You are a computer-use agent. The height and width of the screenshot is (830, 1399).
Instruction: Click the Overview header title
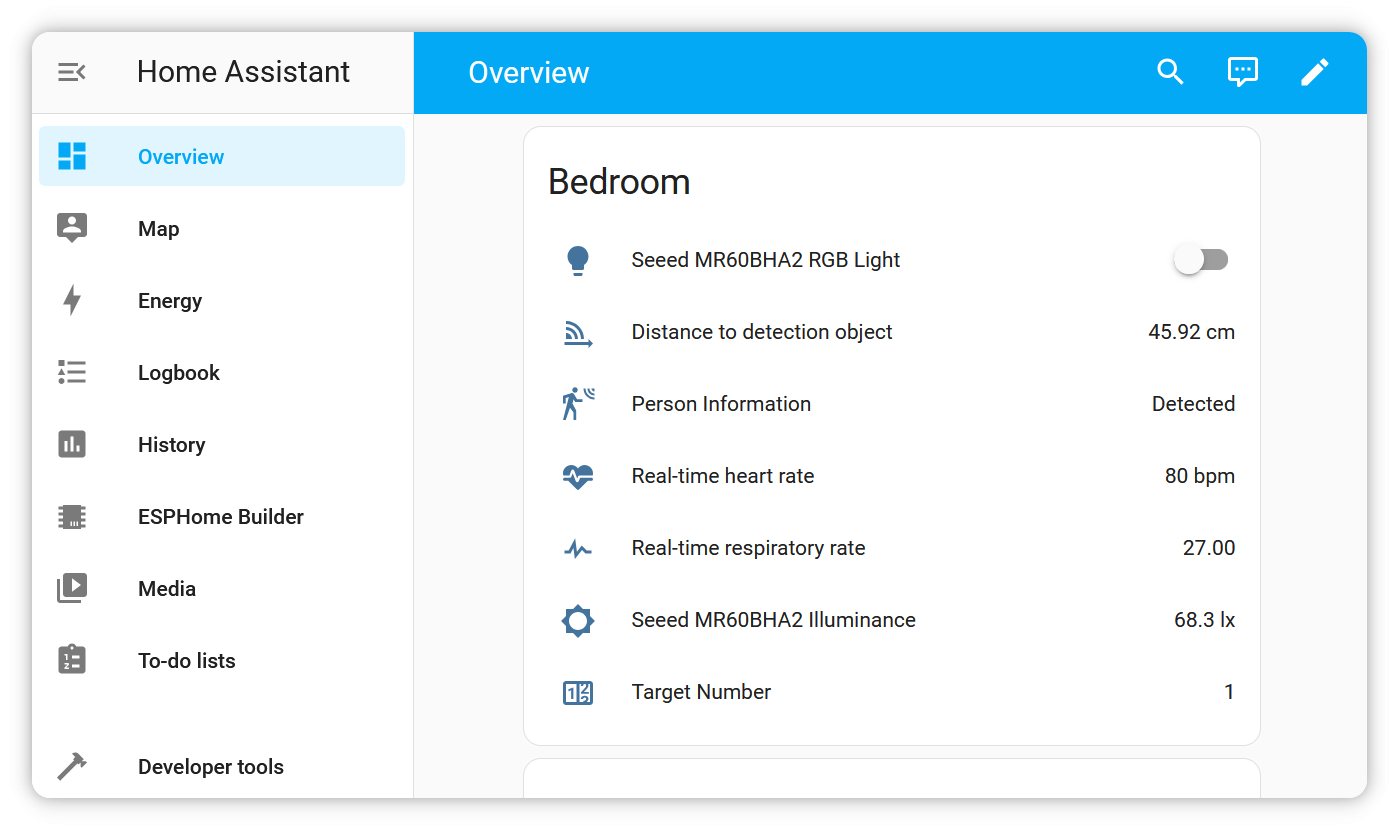click(529, 72)
